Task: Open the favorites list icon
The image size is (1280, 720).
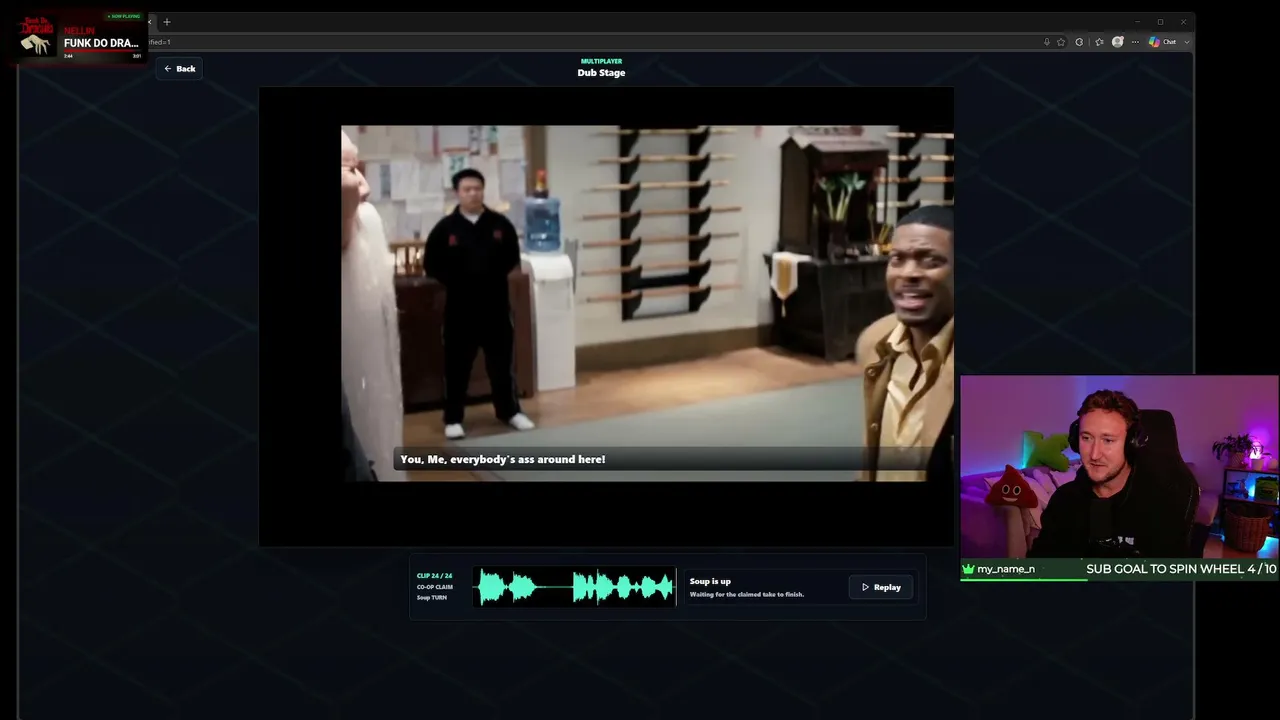Action: pyautogui.click(x=1099, y=42)
